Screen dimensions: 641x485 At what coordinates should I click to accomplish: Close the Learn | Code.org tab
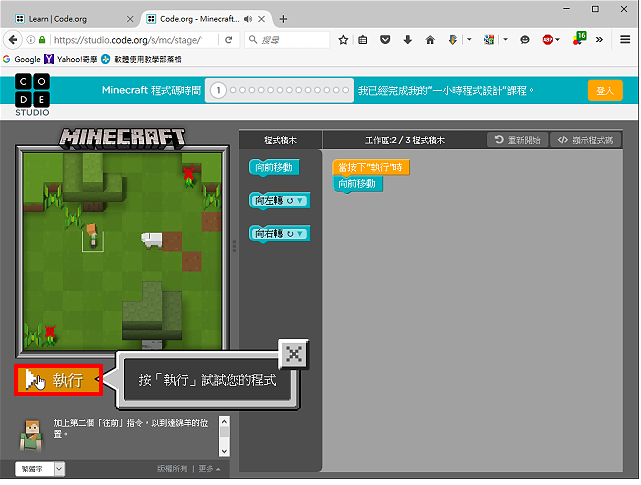tap(130, 19)
